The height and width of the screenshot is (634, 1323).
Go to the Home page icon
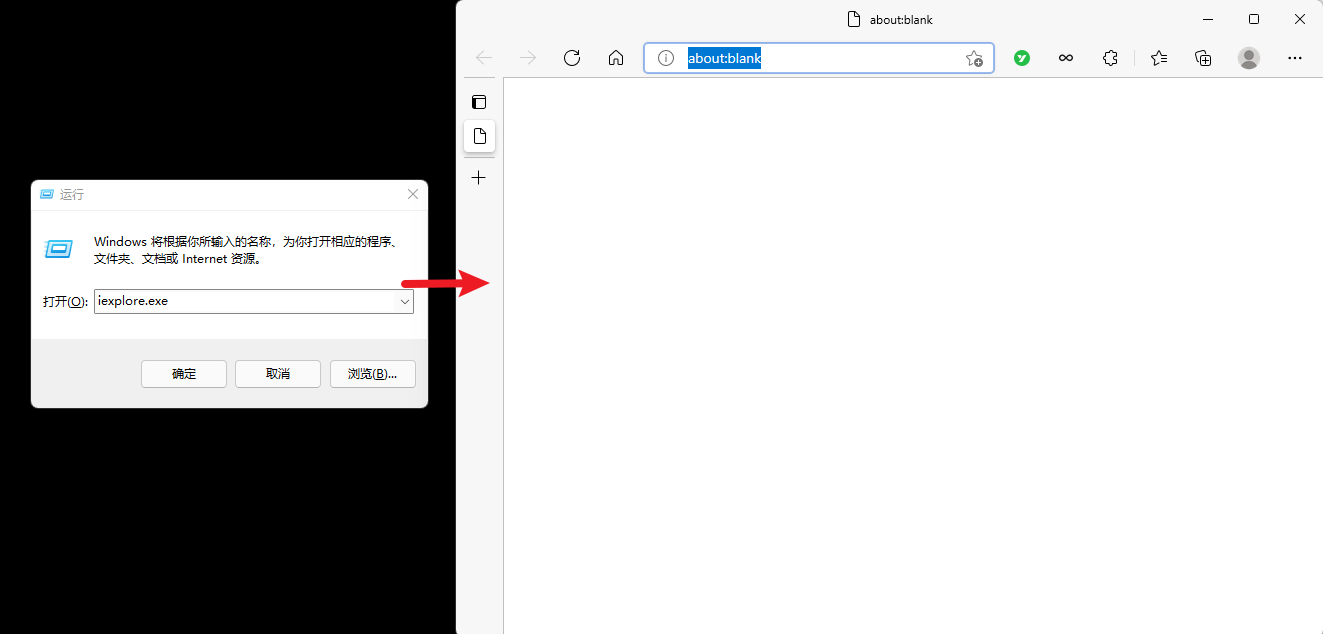pos(616,58)
